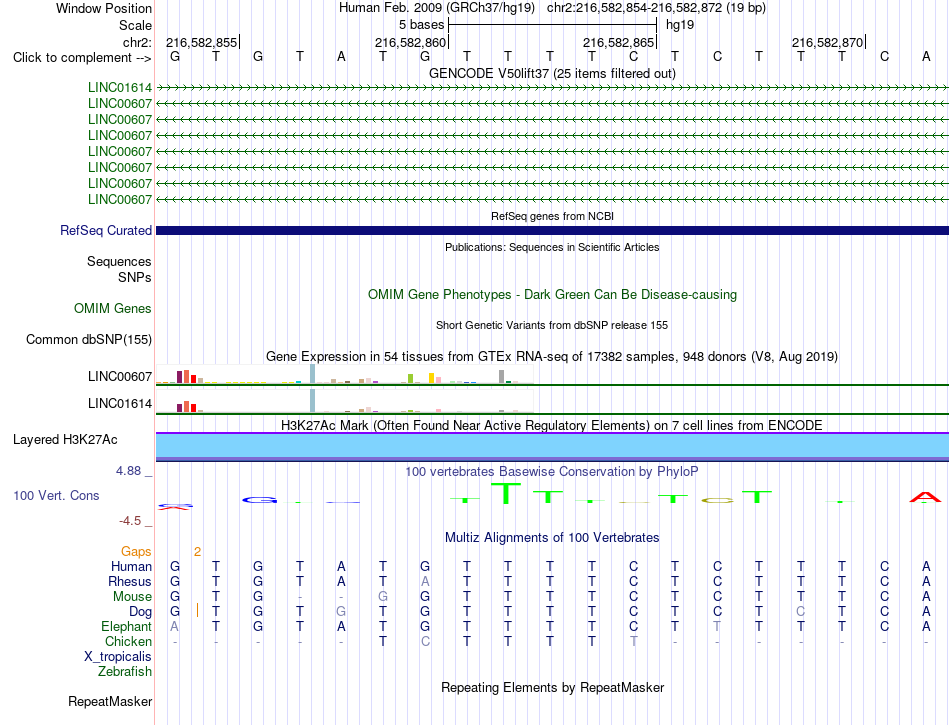
Task: Click the H3K27Ac Mark track title
Action: pos(552,425)
